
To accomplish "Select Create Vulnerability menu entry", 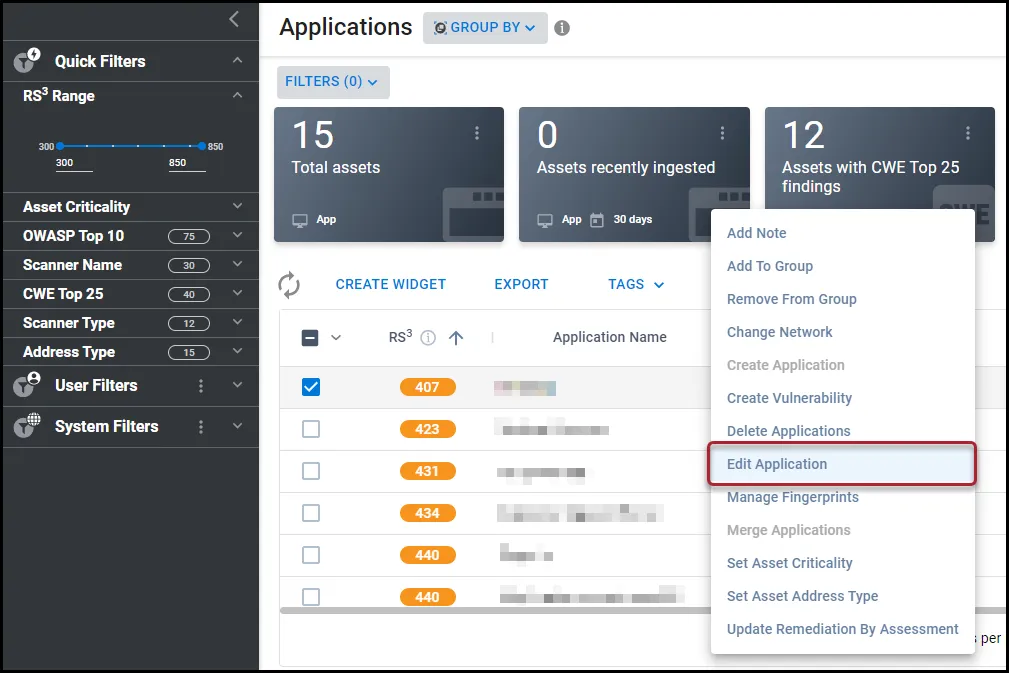I will pyautogui.click(x=842, y=398).
